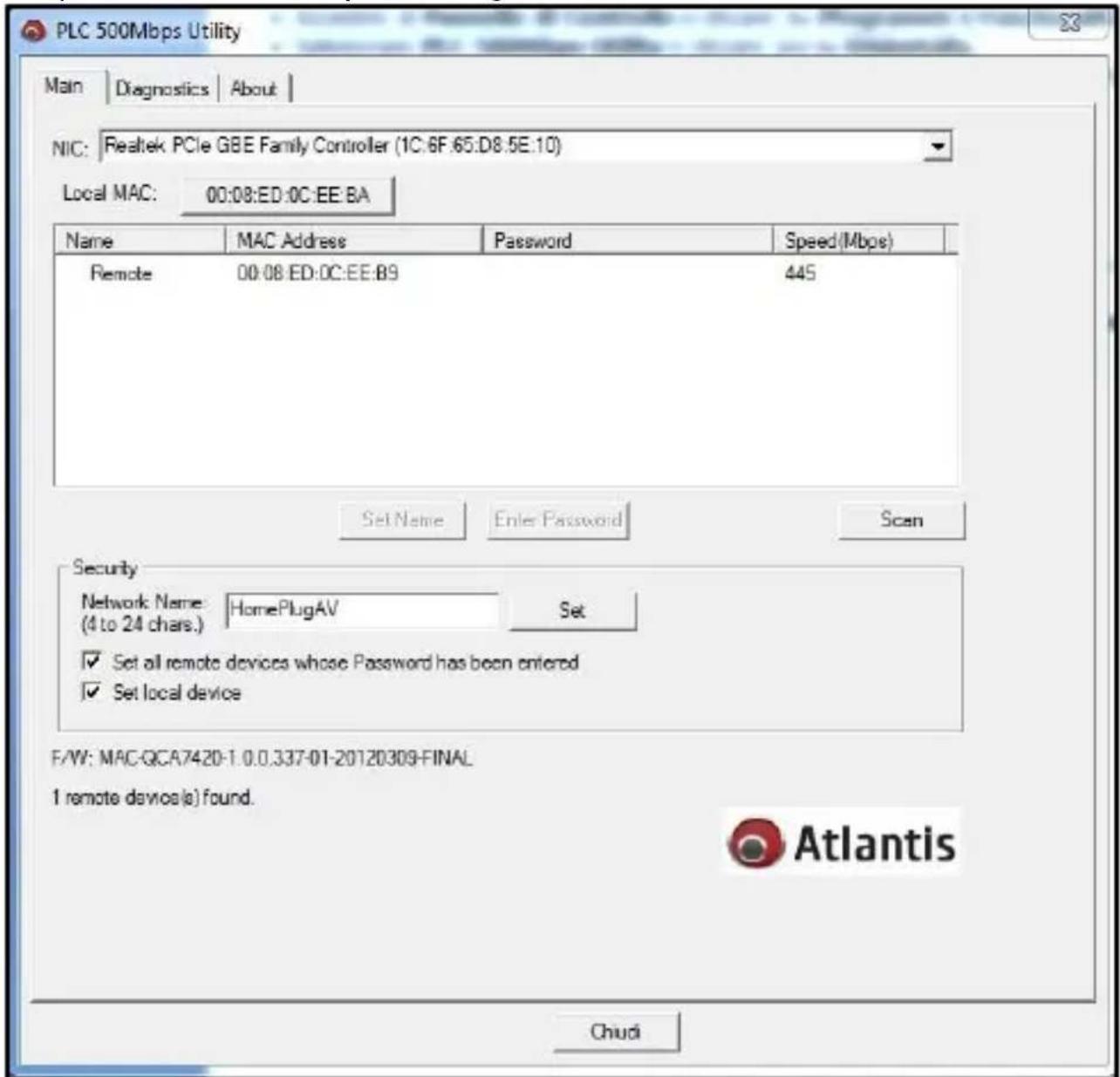The height and width of the screenshot is (1077, 1120).
Task: Switch to the Main tab
Action: pyautogui.click(x=65, y=86)
